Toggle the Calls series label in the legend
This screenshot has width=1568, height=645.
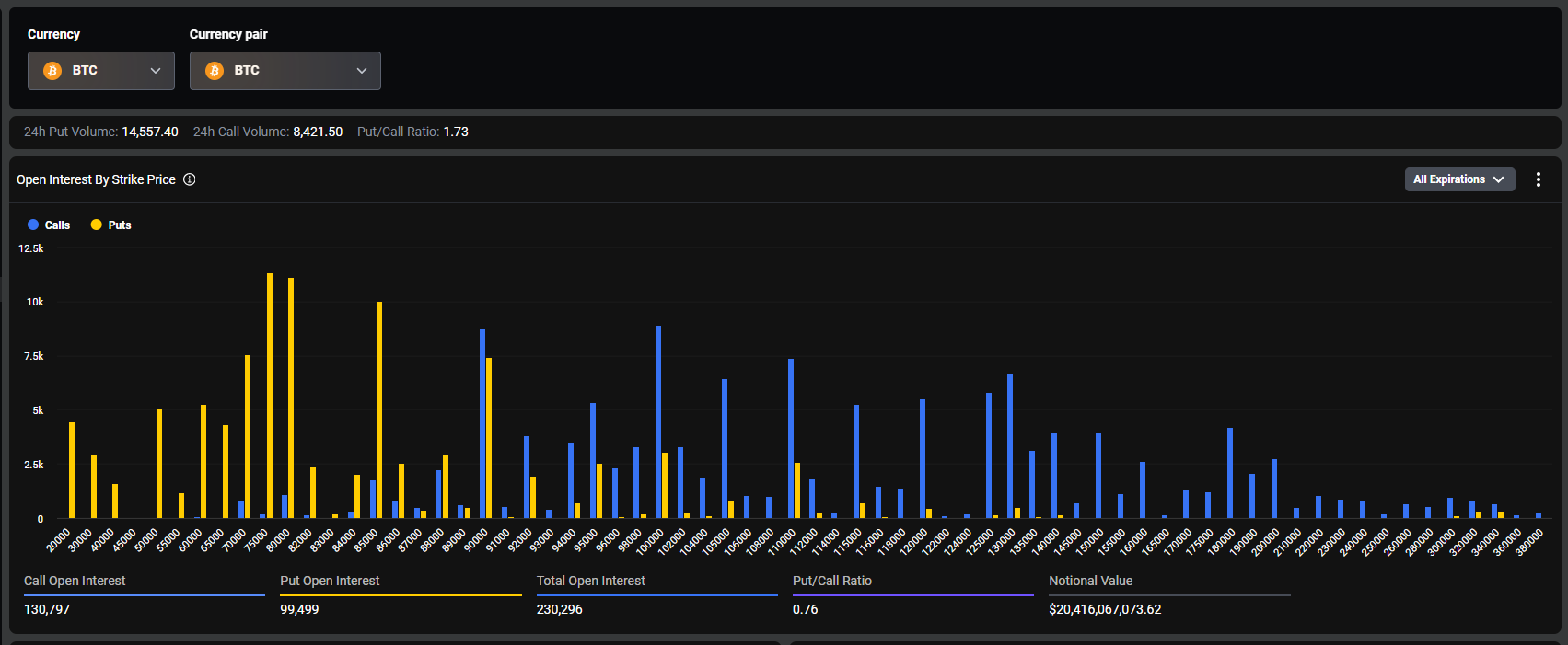click(57, 225)
